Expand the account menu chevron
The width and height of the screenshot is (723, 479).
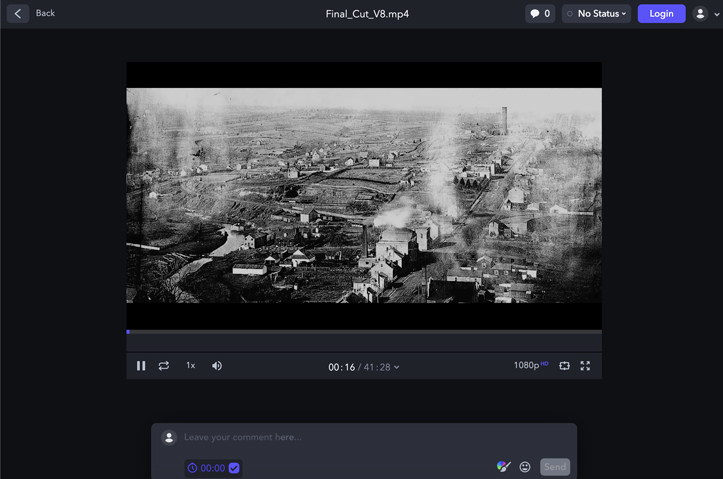pyautogui.click(x=717, y=14)
